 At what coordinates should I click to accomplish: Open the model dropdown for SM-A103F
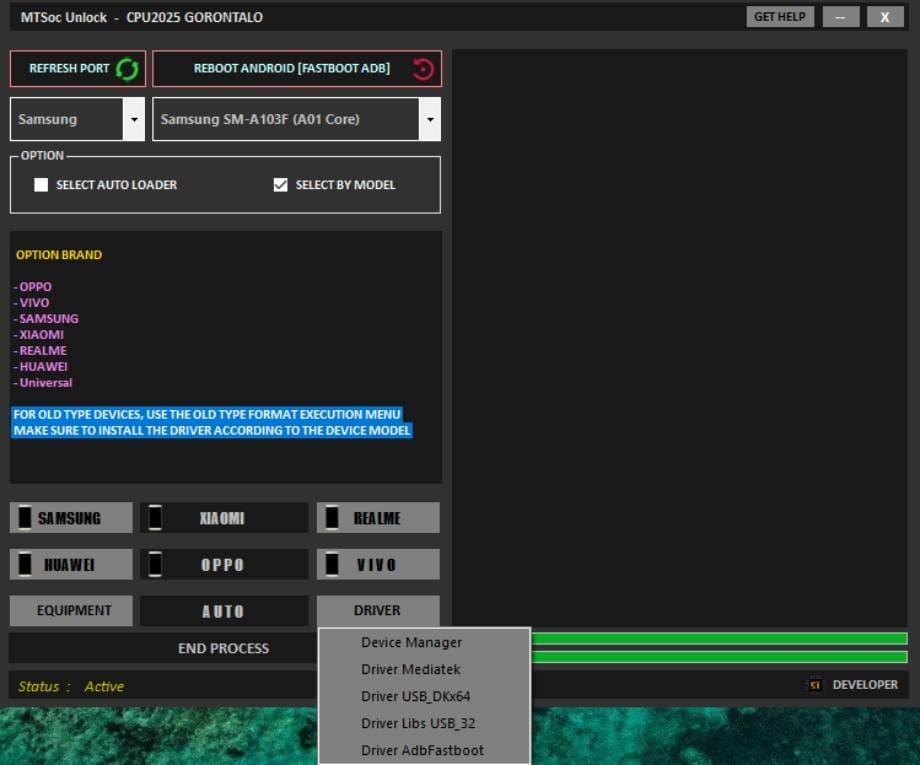click(x=429, y=119)
